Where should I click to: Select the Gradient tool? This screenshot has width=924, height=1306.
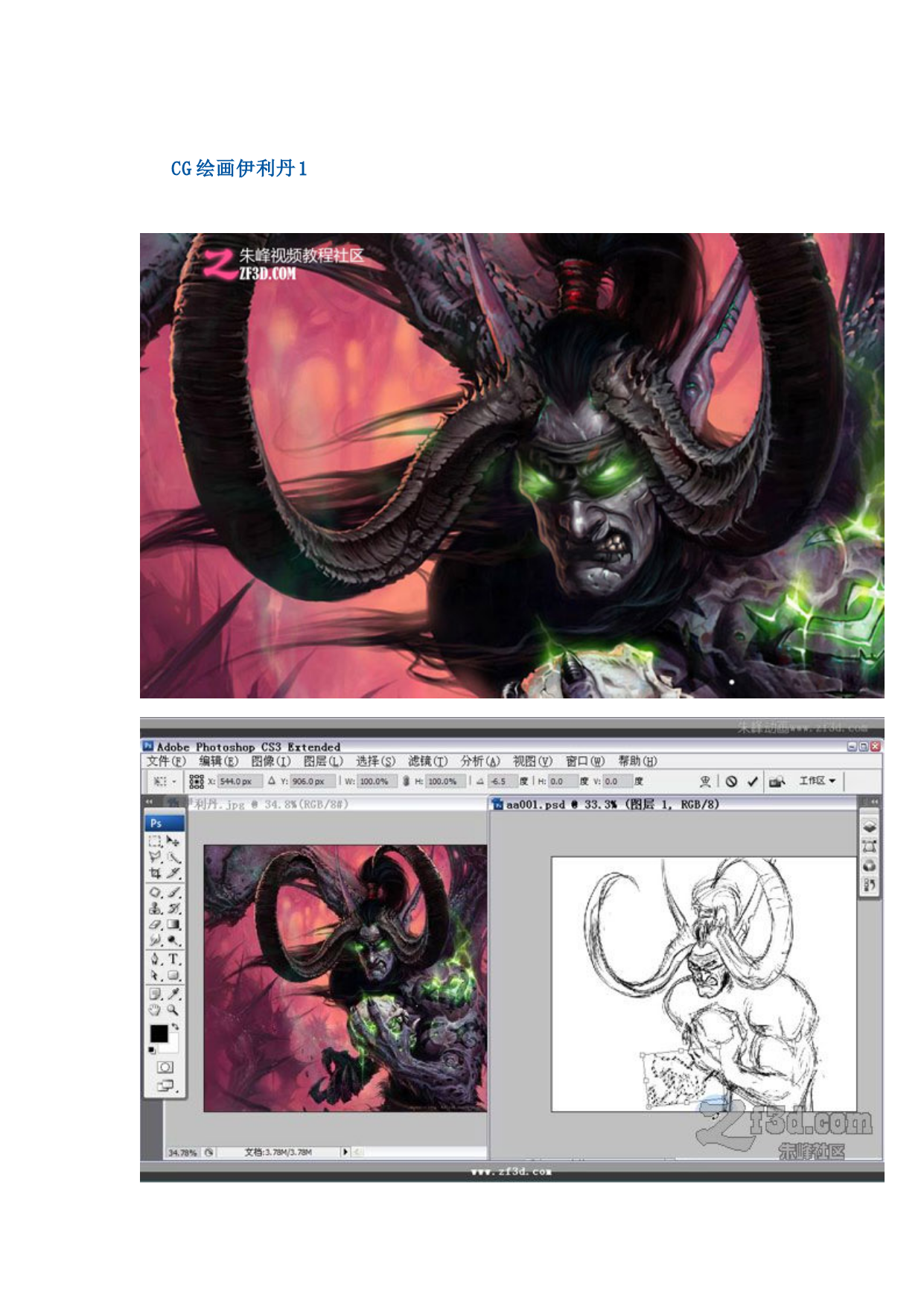[173, 925]
